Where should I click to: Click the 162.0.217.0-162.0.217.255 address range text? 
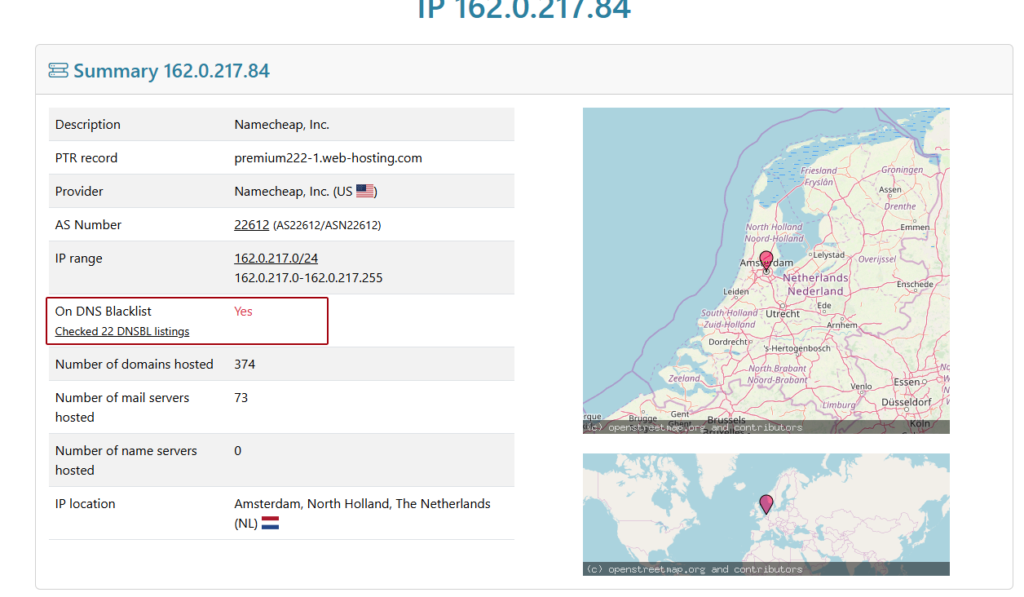tap(308, 277)
